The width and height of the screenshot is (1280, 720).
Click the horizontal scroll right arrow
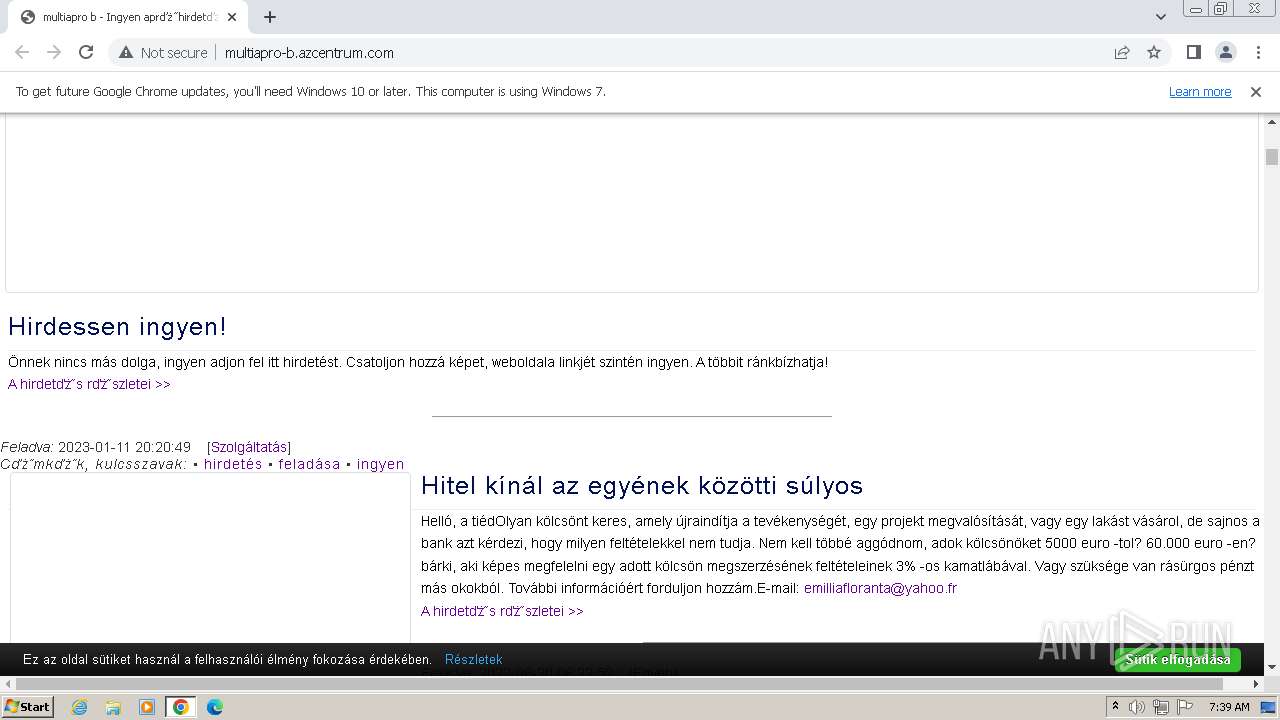(1256, 684)
